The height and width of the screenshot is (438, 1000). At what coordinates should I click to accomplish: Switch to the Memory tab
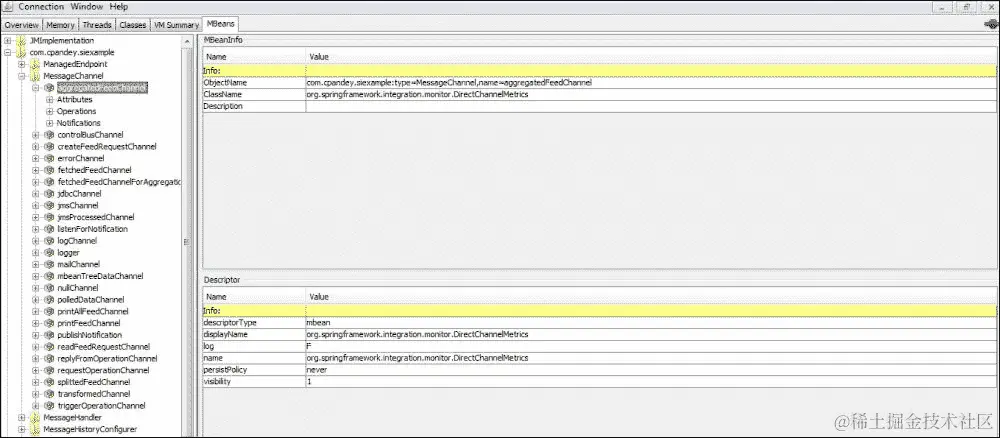pyautogui.click(x=61, y=25)
